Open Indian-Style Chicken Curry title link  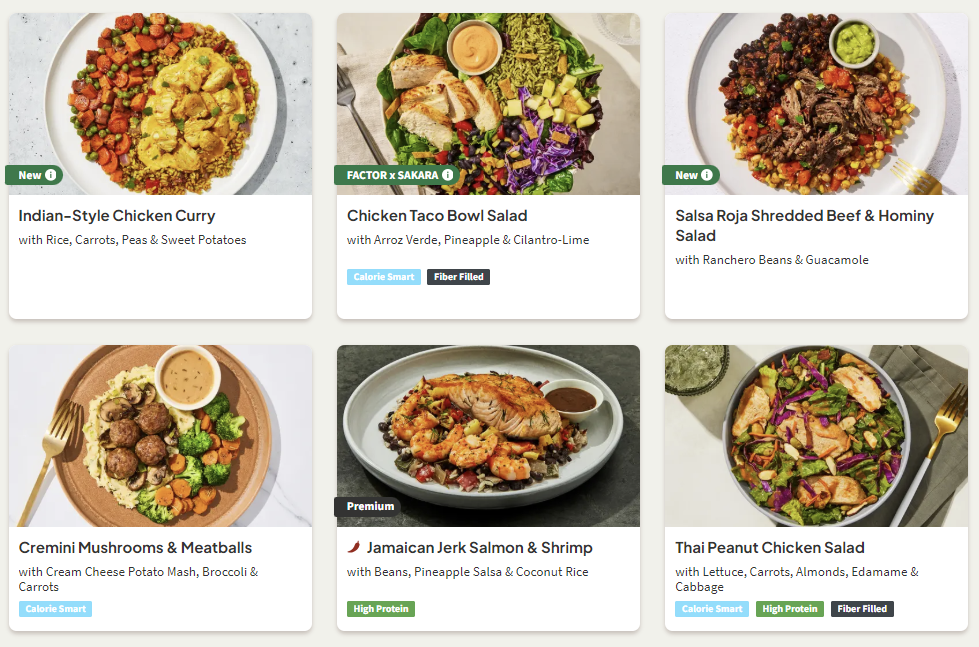pyautogui.click(x=117, y=216)
